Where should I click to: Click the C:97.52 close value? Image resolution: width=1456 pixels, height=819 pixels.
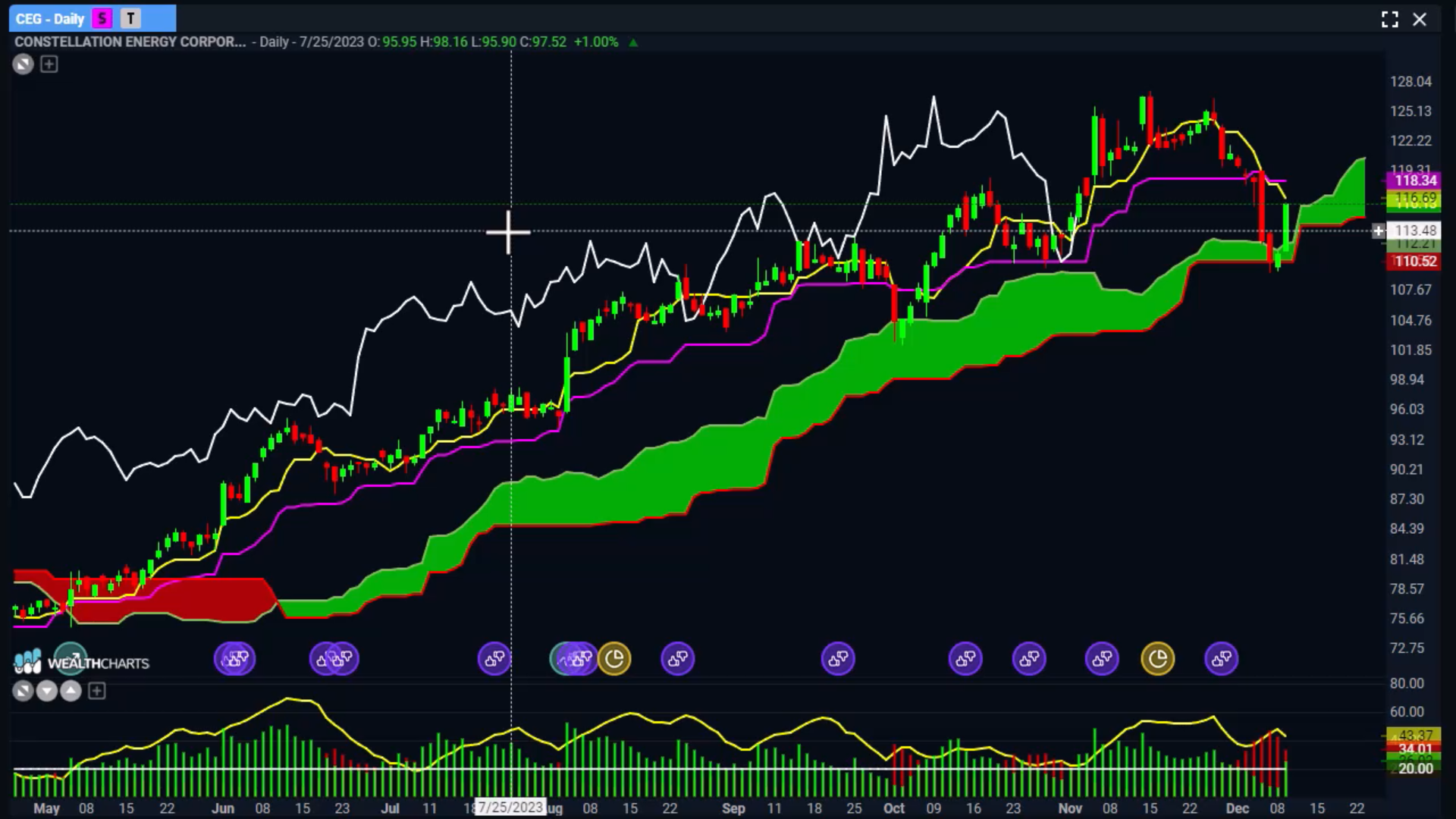(x=543, y=42)
